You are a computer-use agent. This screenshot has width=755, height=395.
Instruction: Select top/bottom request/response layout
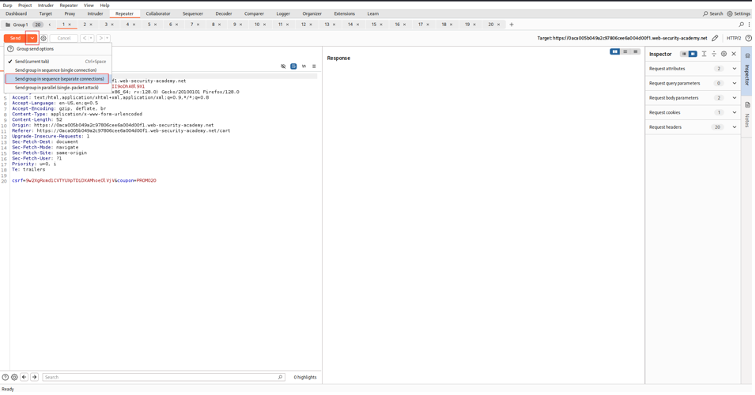625,52
